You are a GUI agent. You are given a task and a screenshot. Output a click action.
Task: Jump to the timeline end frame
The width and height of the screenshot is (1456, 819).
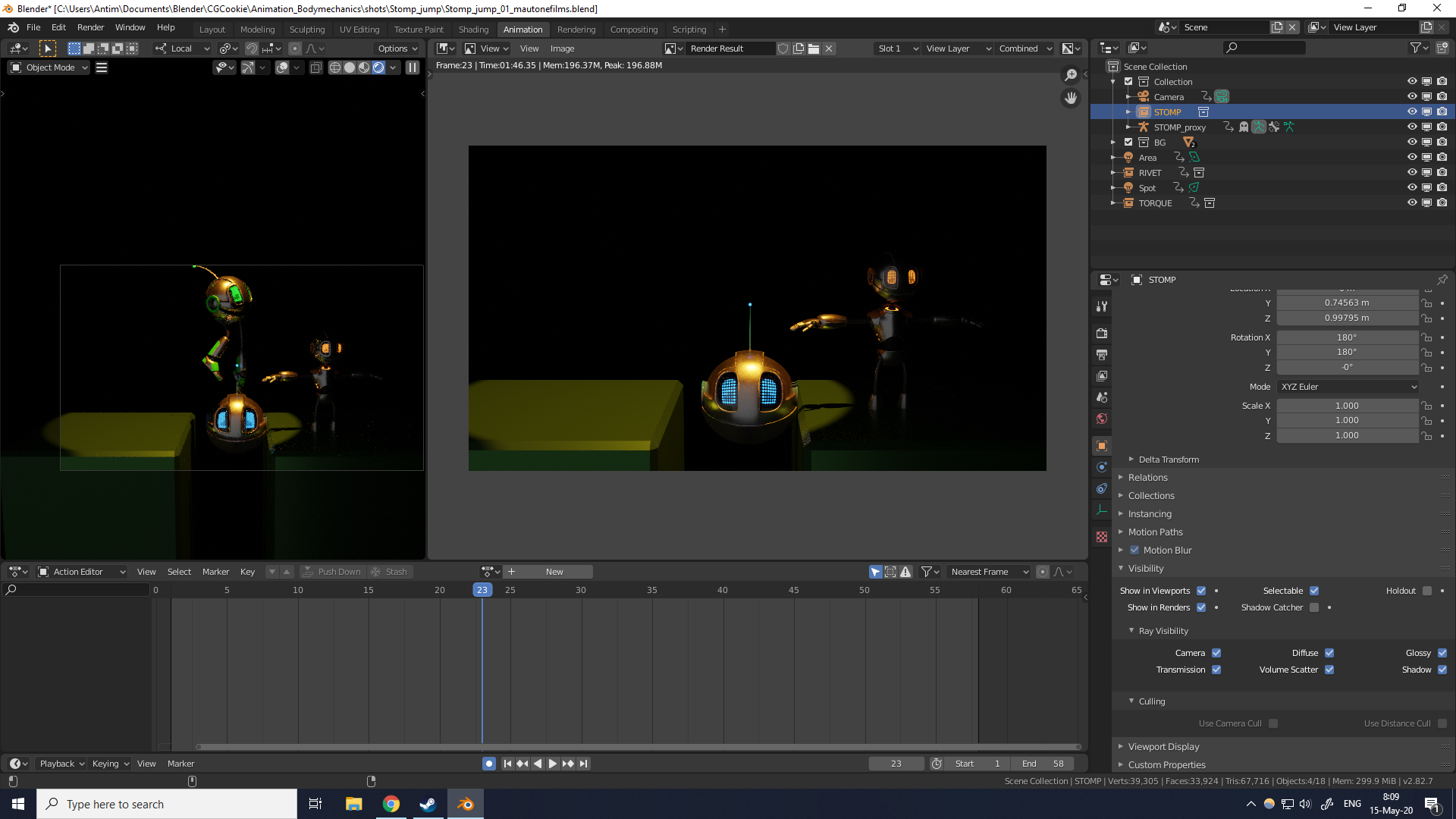[583, 764]
